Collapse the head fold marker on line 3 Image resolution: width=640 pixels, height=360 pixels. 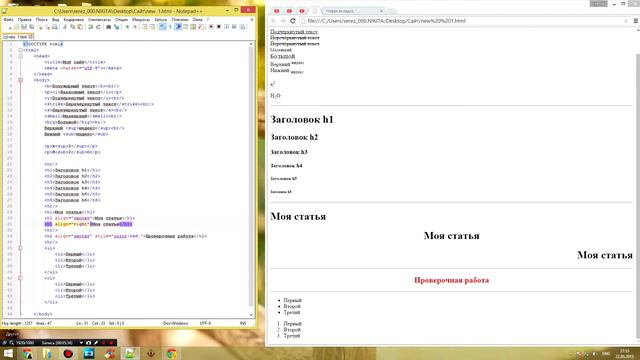[x=20, y=56]
